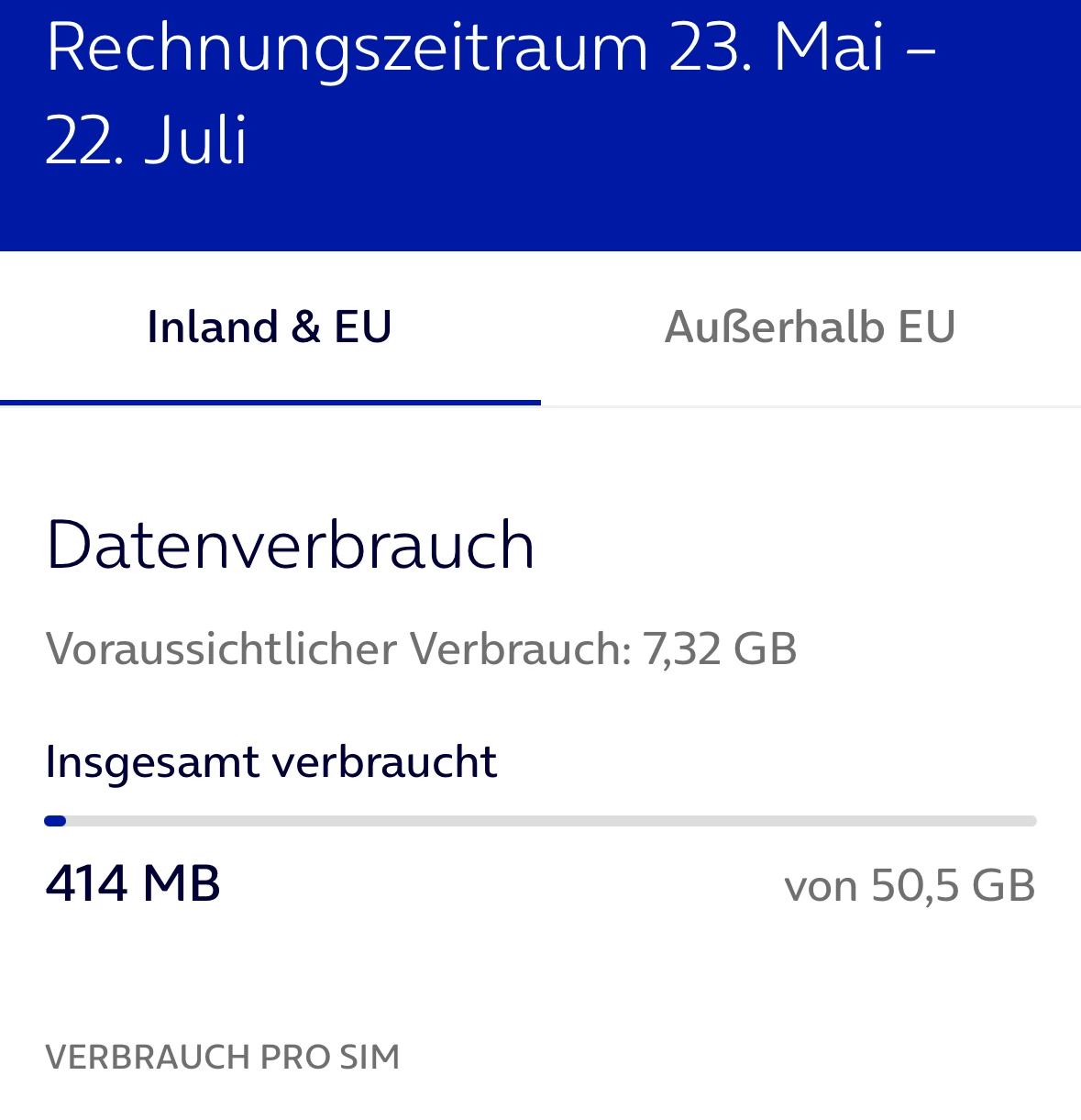Switch to the Inland & EU tab
Viewport: 1081px width, 1120px height.
[x=270, y=327]
